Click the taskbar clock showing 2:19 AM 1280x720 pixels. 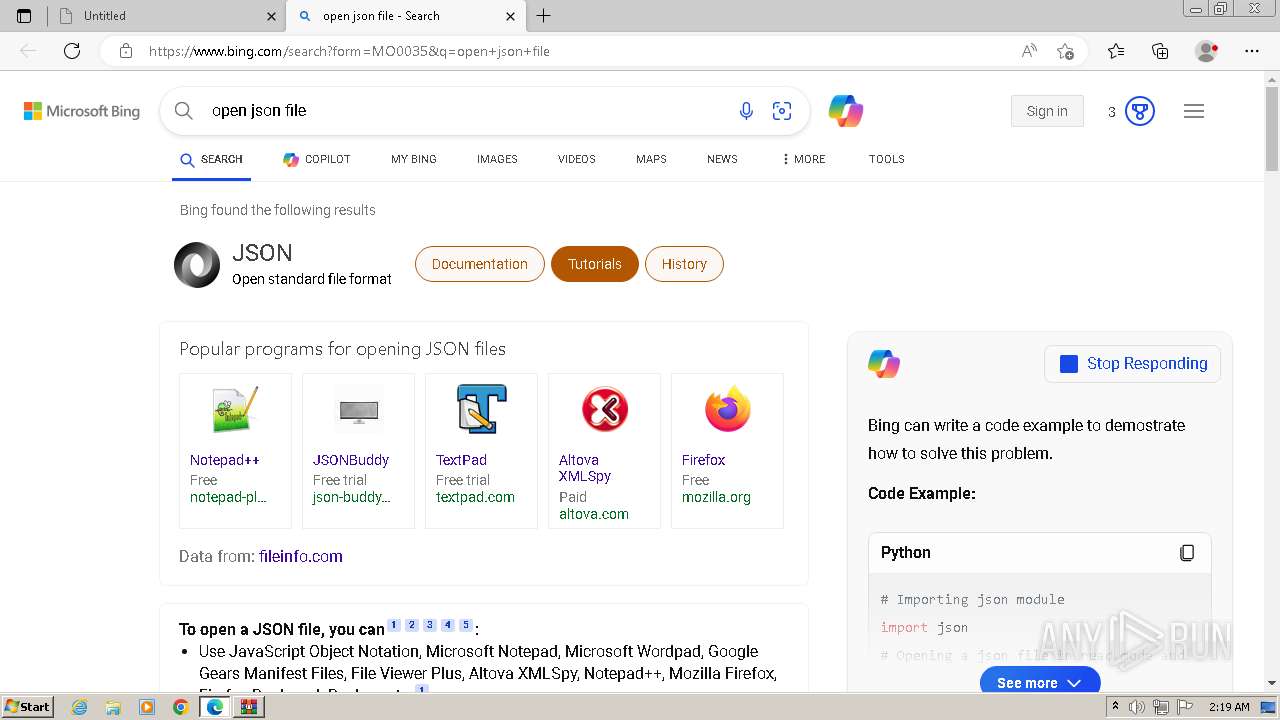[x=1229, y=707]
